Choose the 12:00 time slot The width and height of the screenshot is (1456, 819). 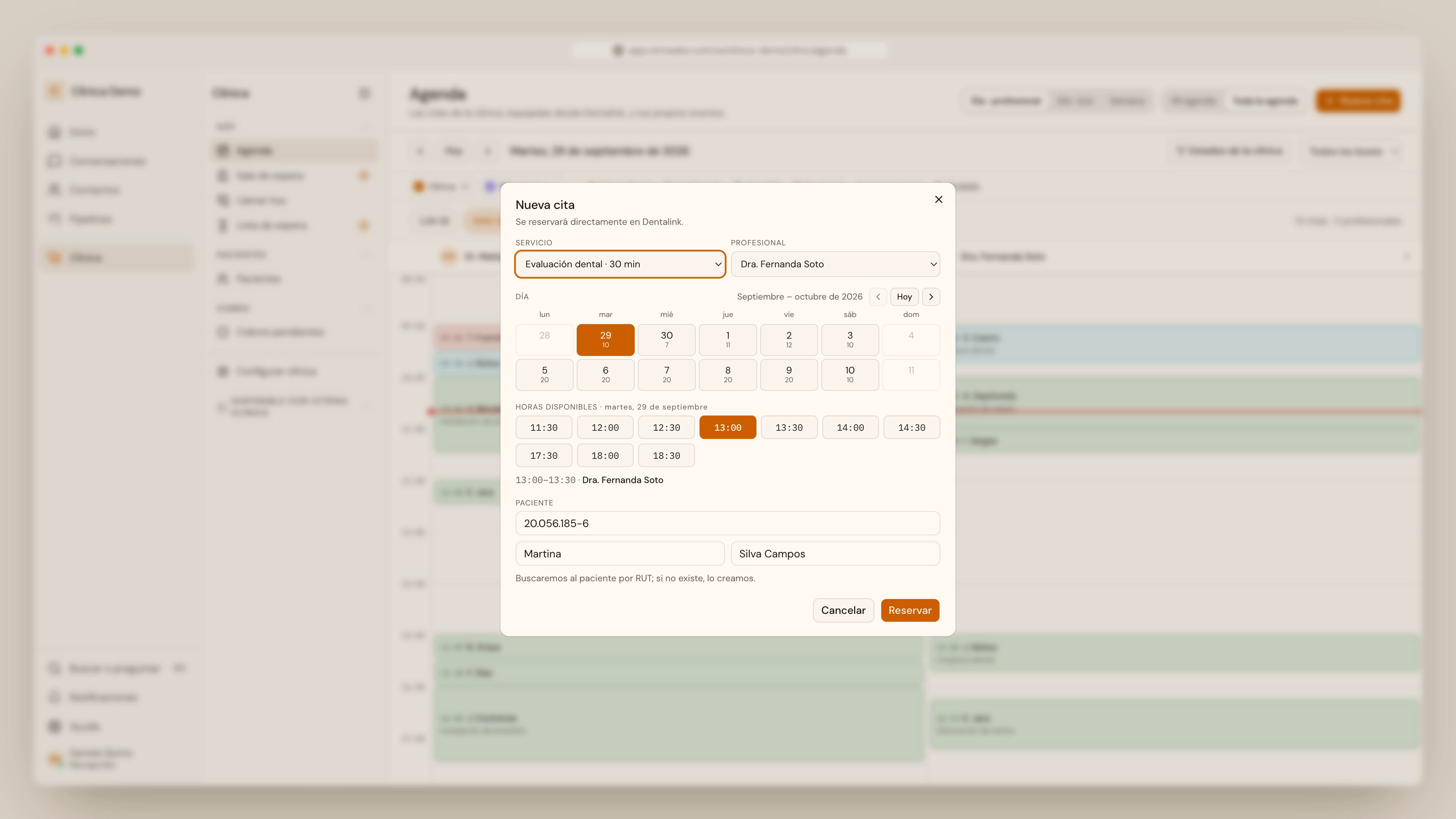(x=605, y=427)
